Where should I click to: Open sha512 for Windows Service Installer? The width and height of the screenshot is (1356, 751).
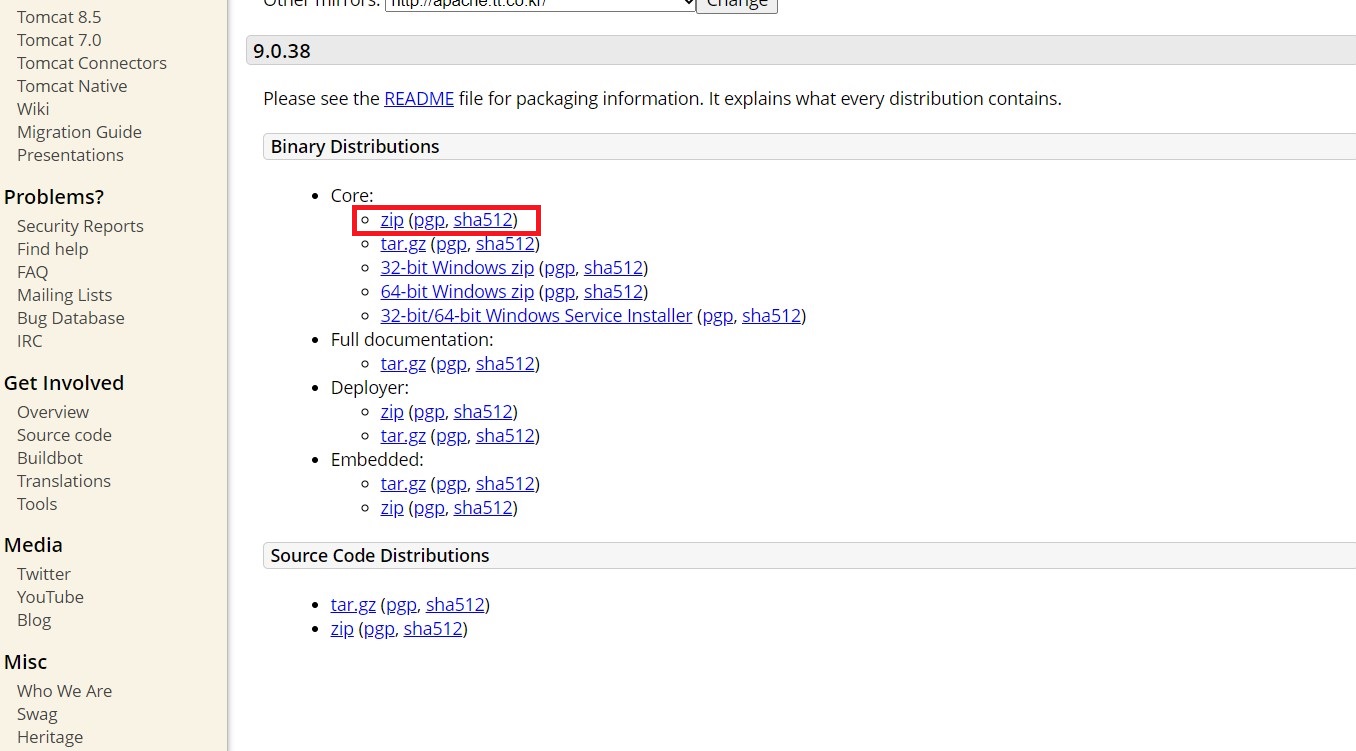coord(771,316)
